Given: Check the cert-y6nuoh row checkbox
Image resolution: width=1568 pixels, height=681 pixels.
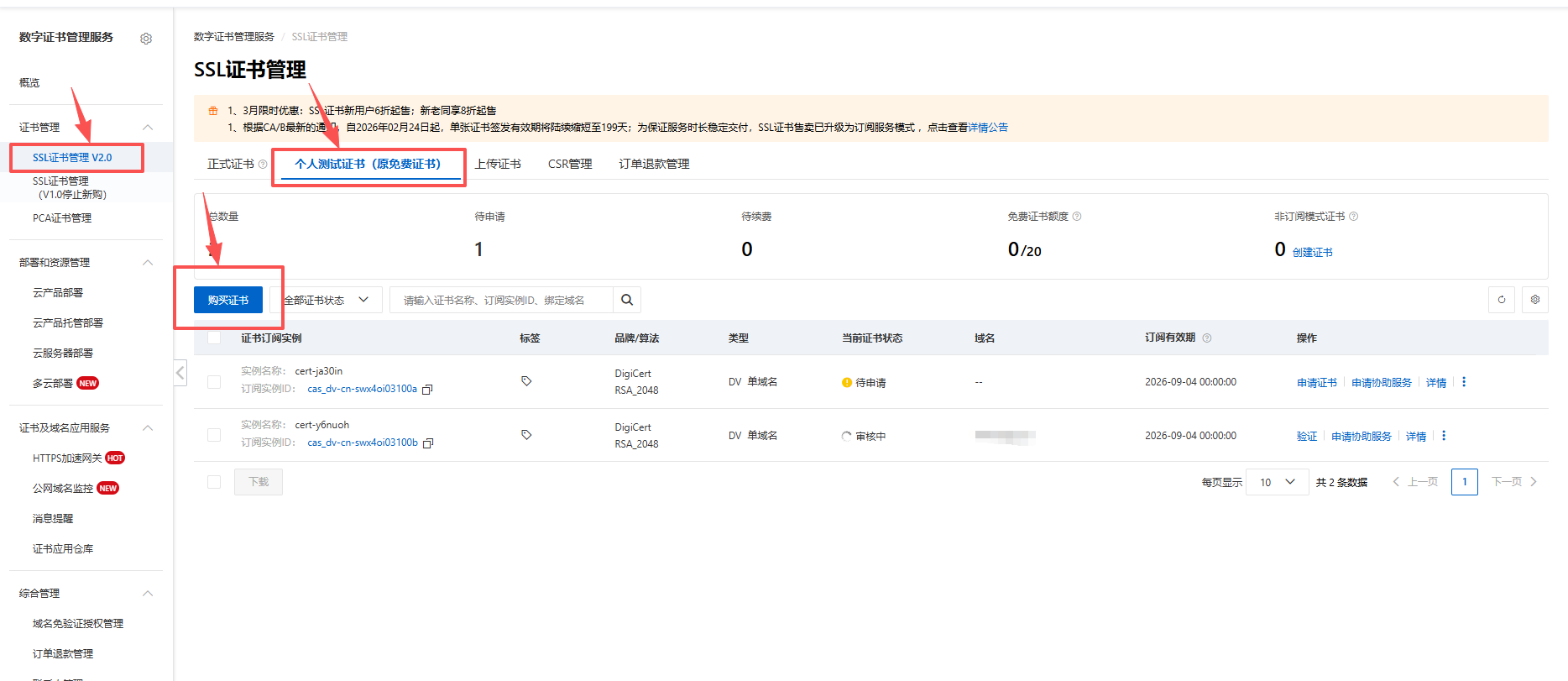Looking at the screenshot, I should point(214,435).
